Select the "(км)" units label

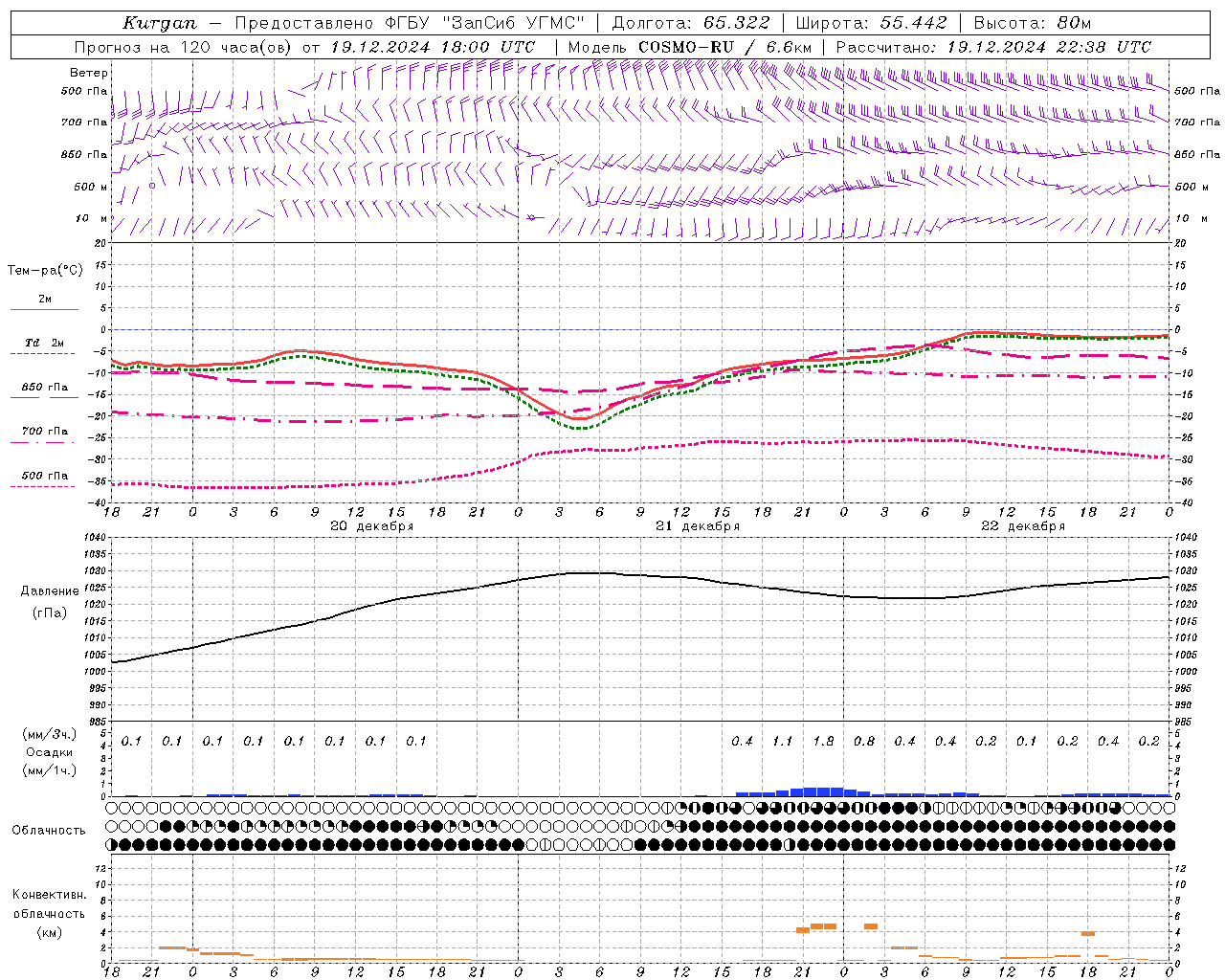click(x=49, y=932)
